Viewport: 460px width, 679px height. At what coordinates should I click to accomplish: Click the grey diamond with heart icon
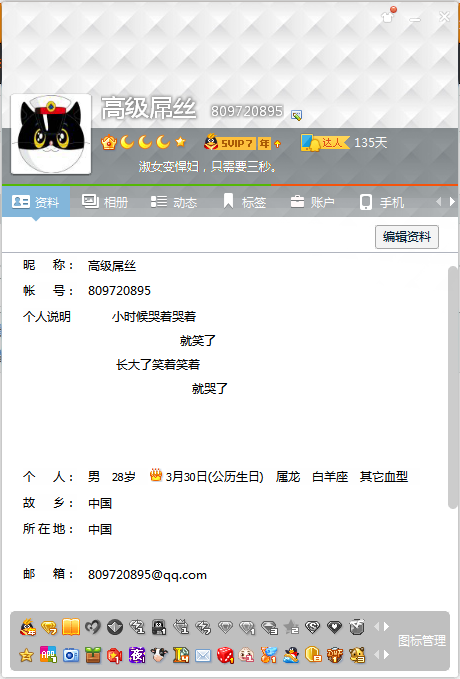coord(334,627)
